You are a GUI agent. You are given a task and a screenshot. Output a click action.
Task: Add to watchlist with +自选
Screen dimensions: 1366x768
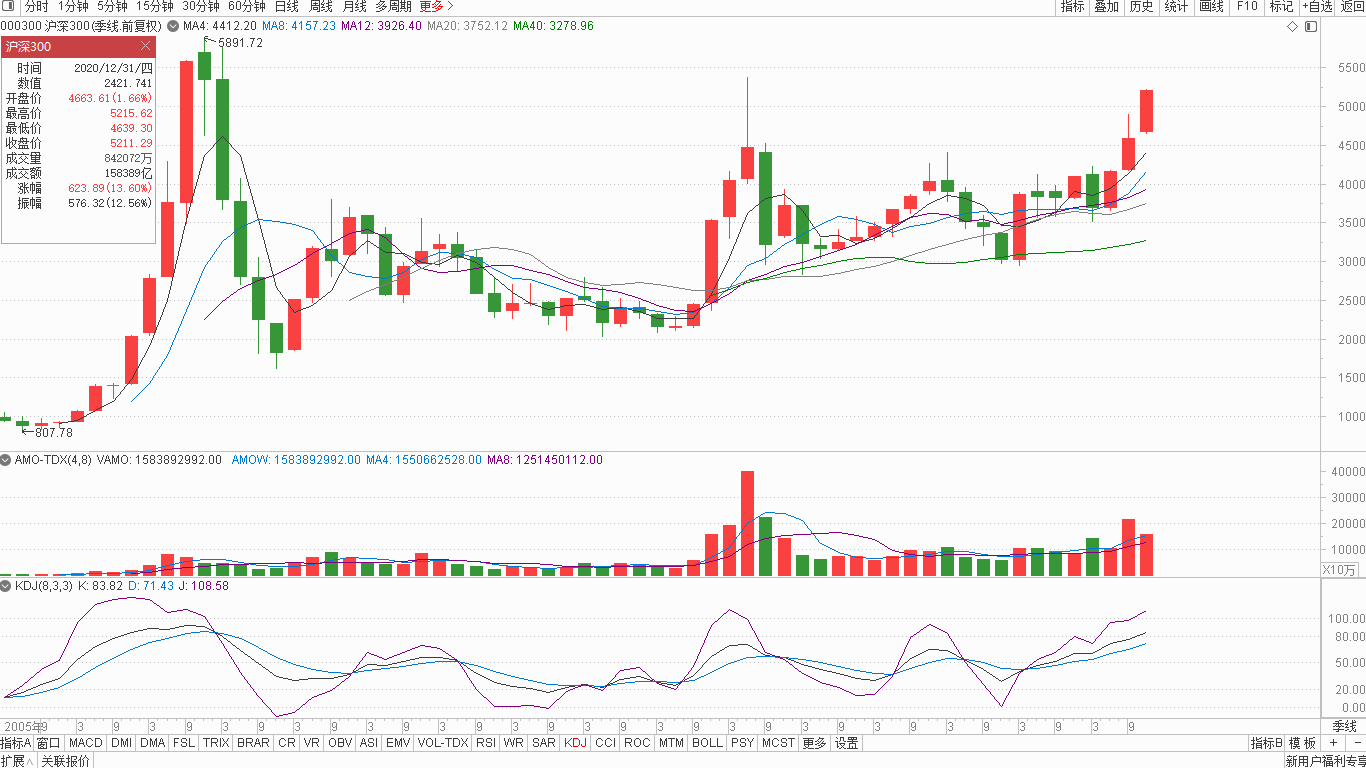tap(1317, 6)
